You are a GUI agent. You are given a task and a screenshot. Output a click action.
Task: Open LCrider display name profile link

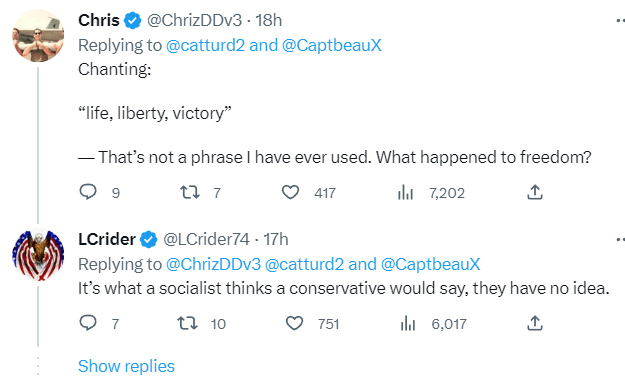(107, 239)
